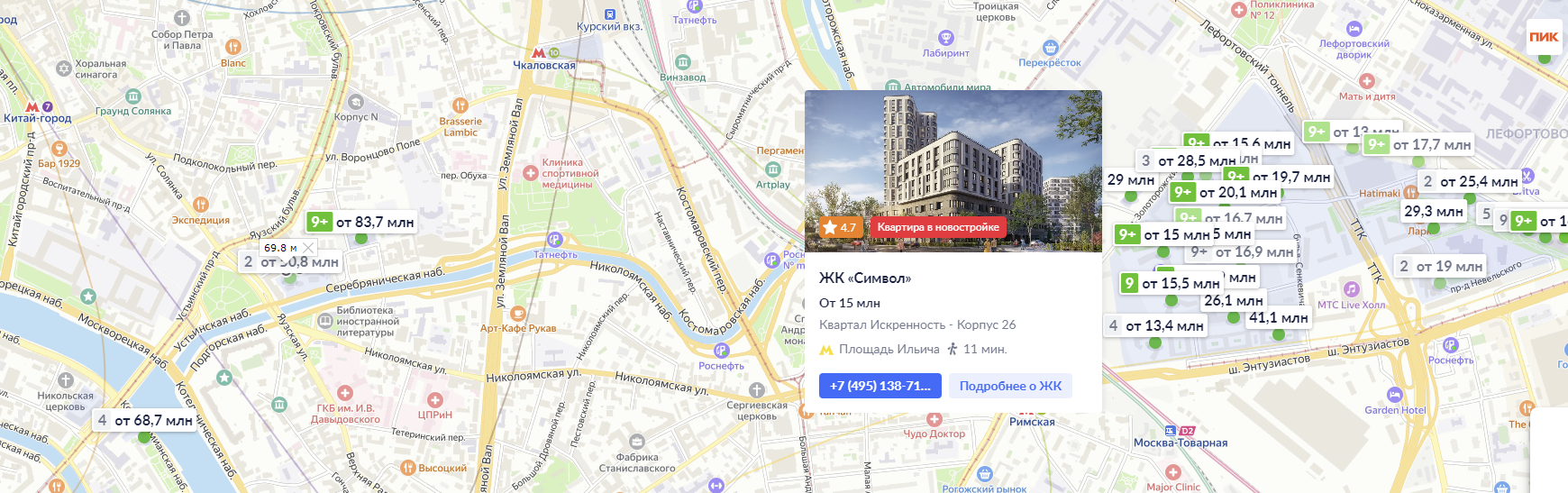Open the 4 от 13,4 млн price marker
This screenshot has height=493, width=1568.
click(1156, 325)
